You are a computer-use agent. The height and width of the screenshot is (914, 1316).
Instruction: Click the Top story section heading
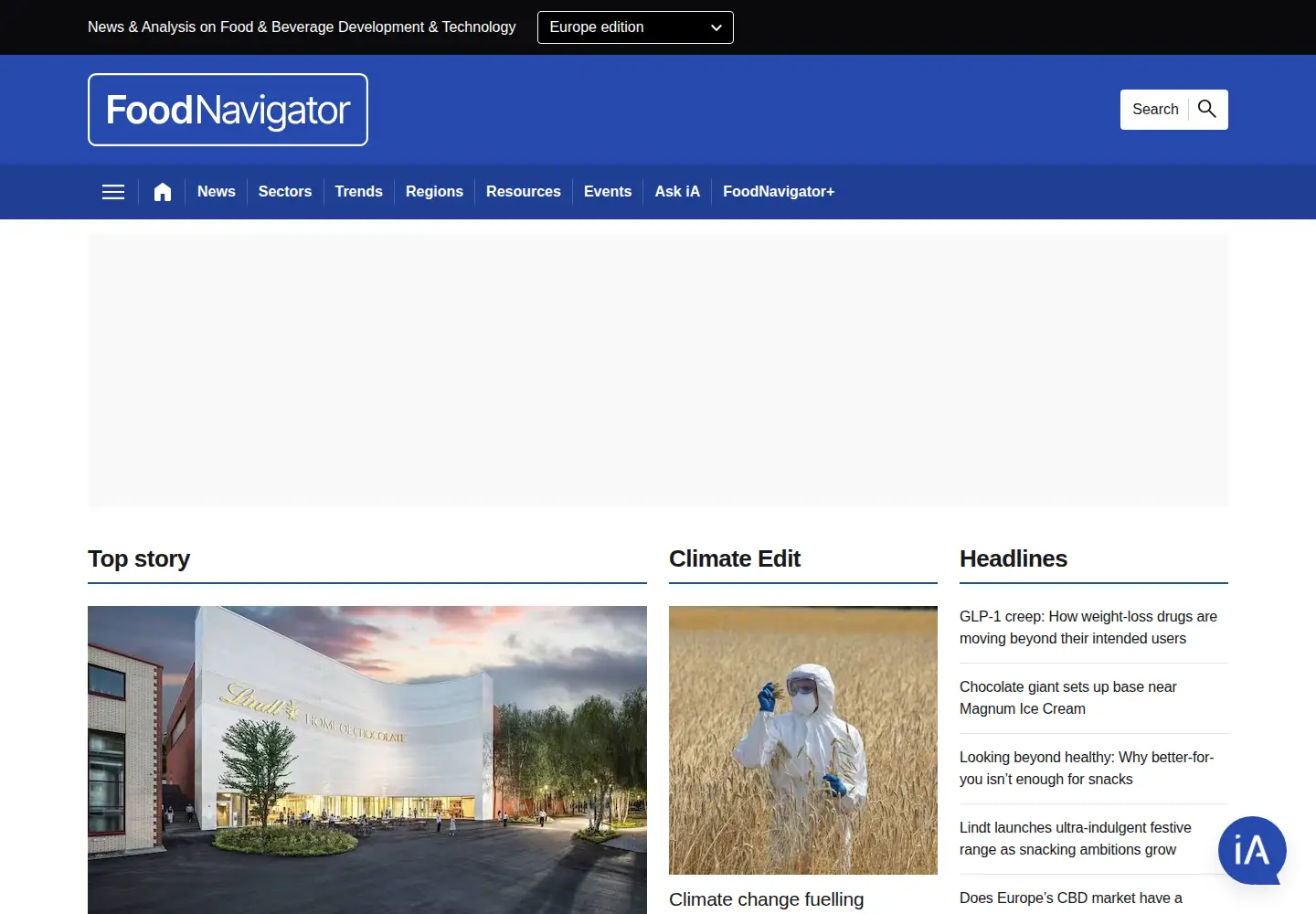click(139, 558)
